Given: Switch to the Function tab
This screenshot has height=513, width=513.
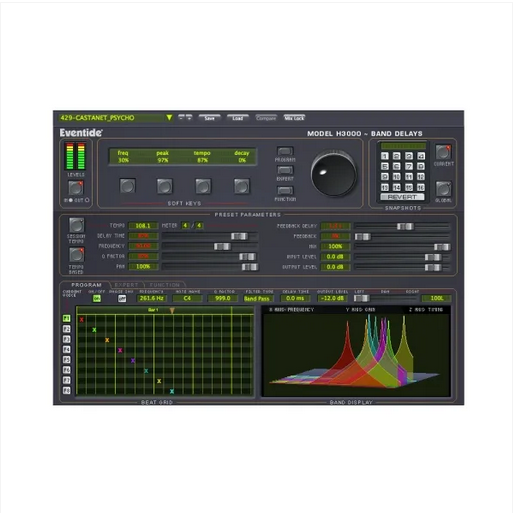Looking at the screenshot, I should click(x=164, y=285).
